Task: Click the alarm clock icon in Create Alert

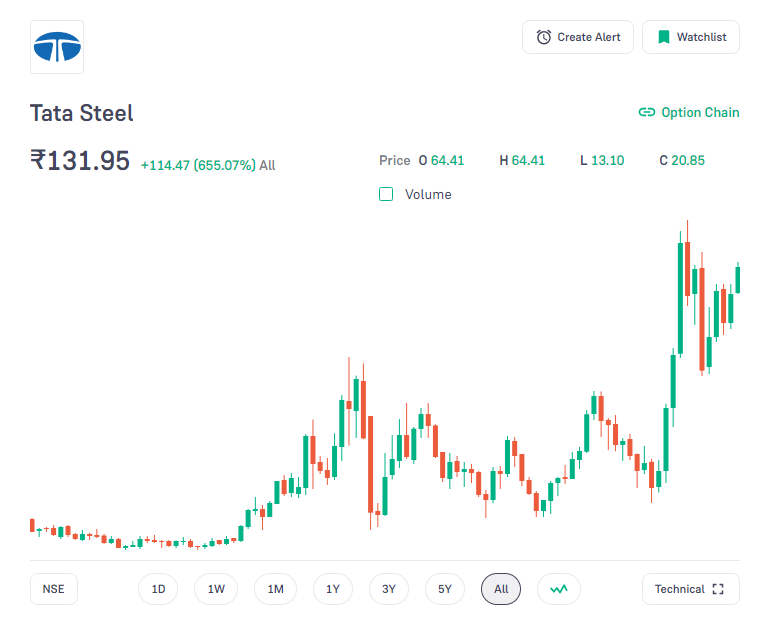Action: [x=543, y=37]
